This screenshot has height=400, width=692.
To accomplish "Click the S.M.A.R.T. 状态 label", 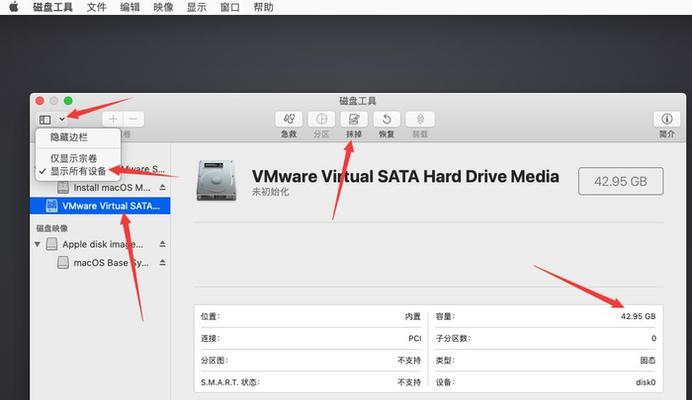I will (229, 382).
